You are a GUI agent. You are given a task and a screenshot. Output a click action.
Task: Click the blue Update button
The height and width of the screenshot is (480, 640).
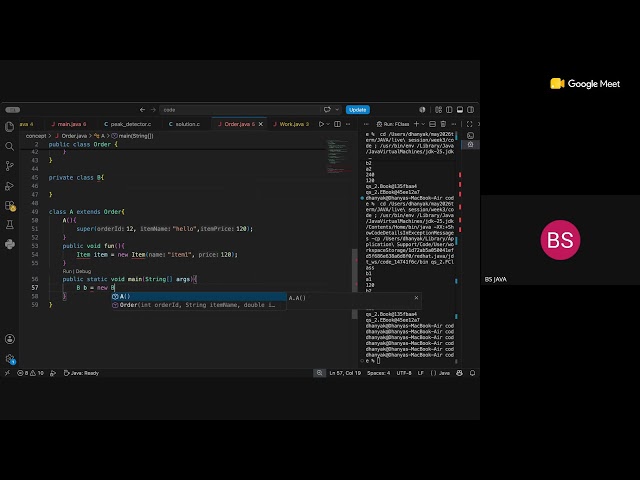[x=358, y=110]
